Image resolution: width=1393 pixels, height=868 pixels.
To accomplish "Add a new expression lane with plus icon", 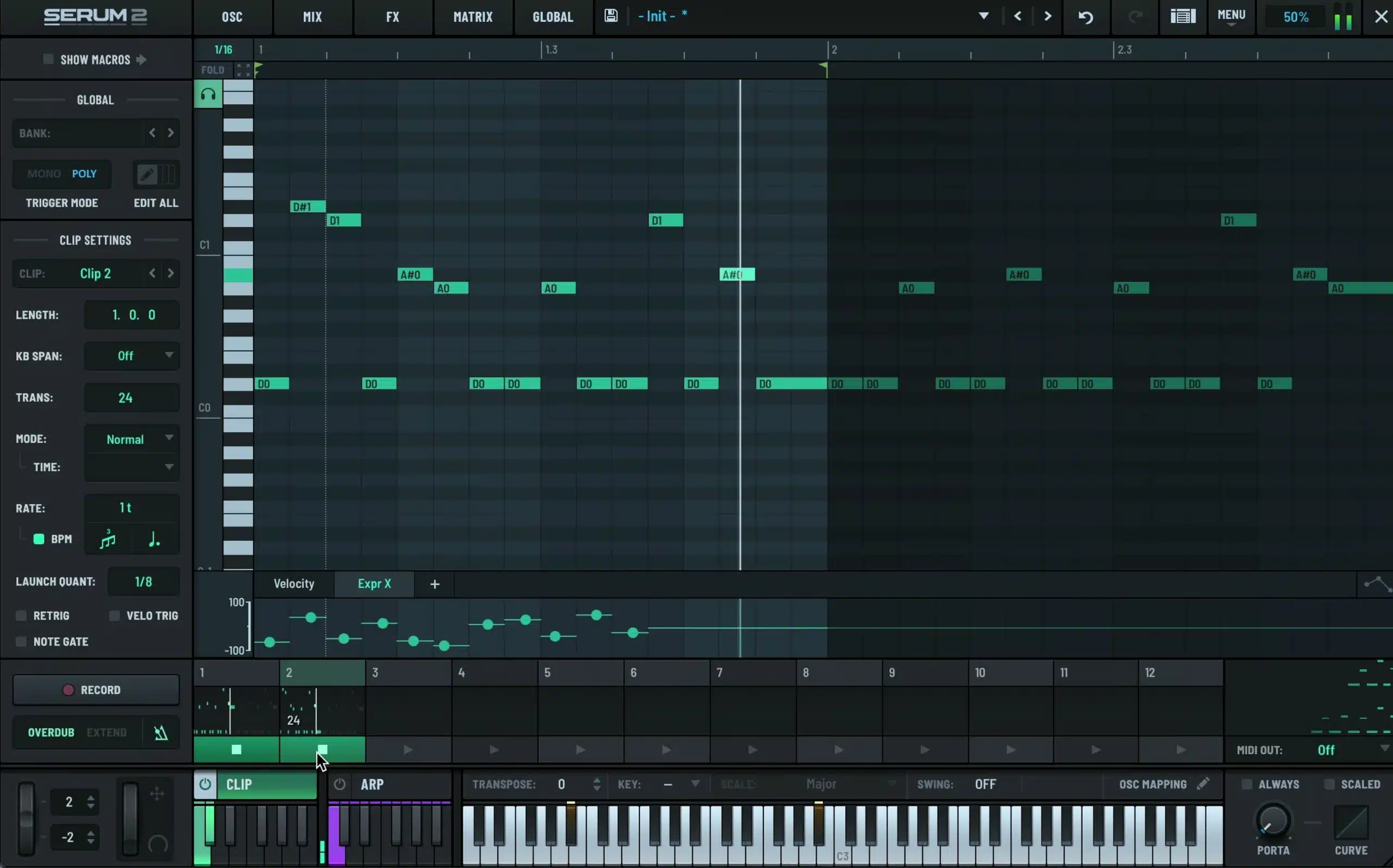I will [x=435, y=584].
